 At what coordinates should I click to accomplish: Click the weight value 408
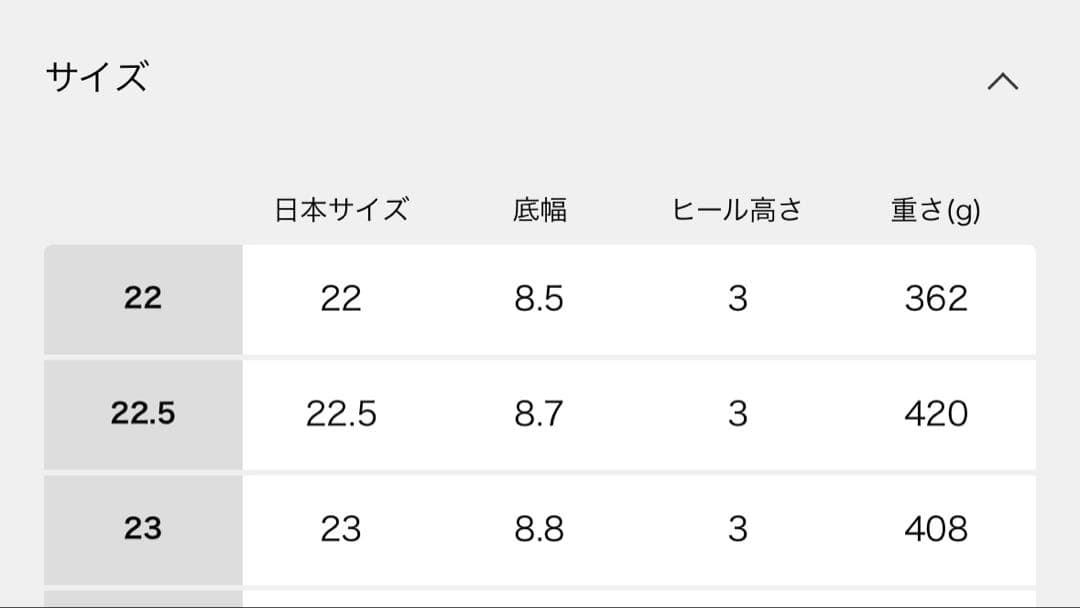tap(934, 527)
